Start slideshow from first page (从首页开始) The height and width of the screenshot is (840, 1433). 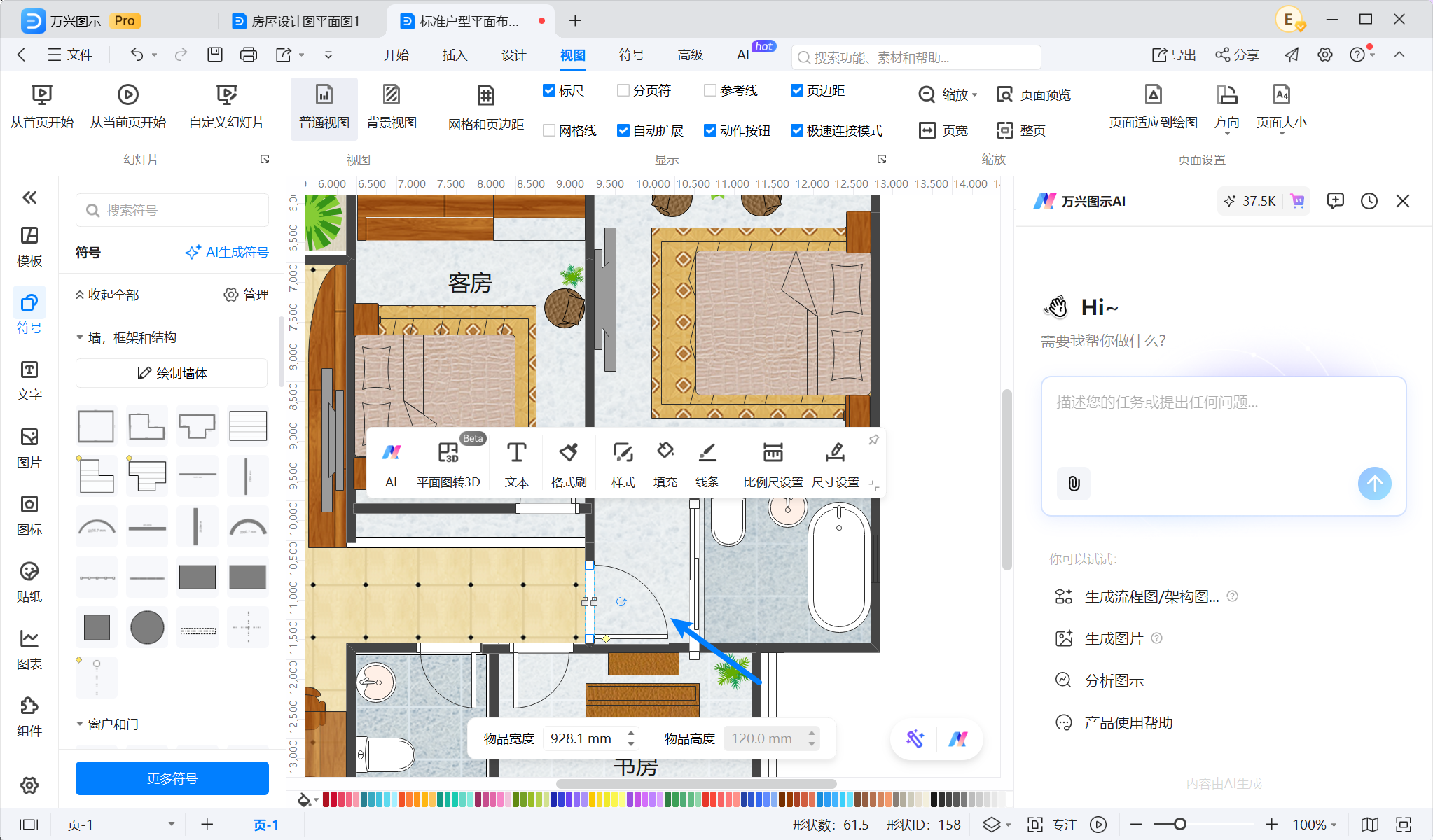42,106
